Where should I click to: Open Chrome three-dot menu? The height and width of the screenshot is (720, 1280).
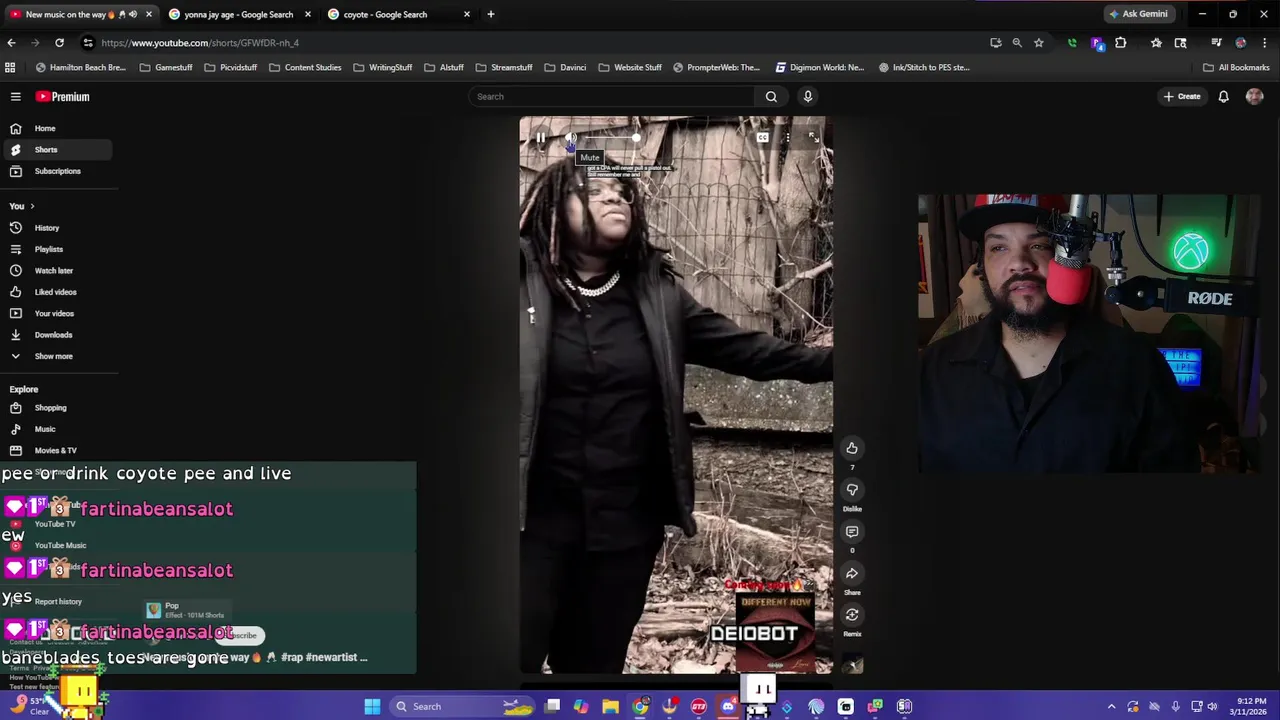1264,43
